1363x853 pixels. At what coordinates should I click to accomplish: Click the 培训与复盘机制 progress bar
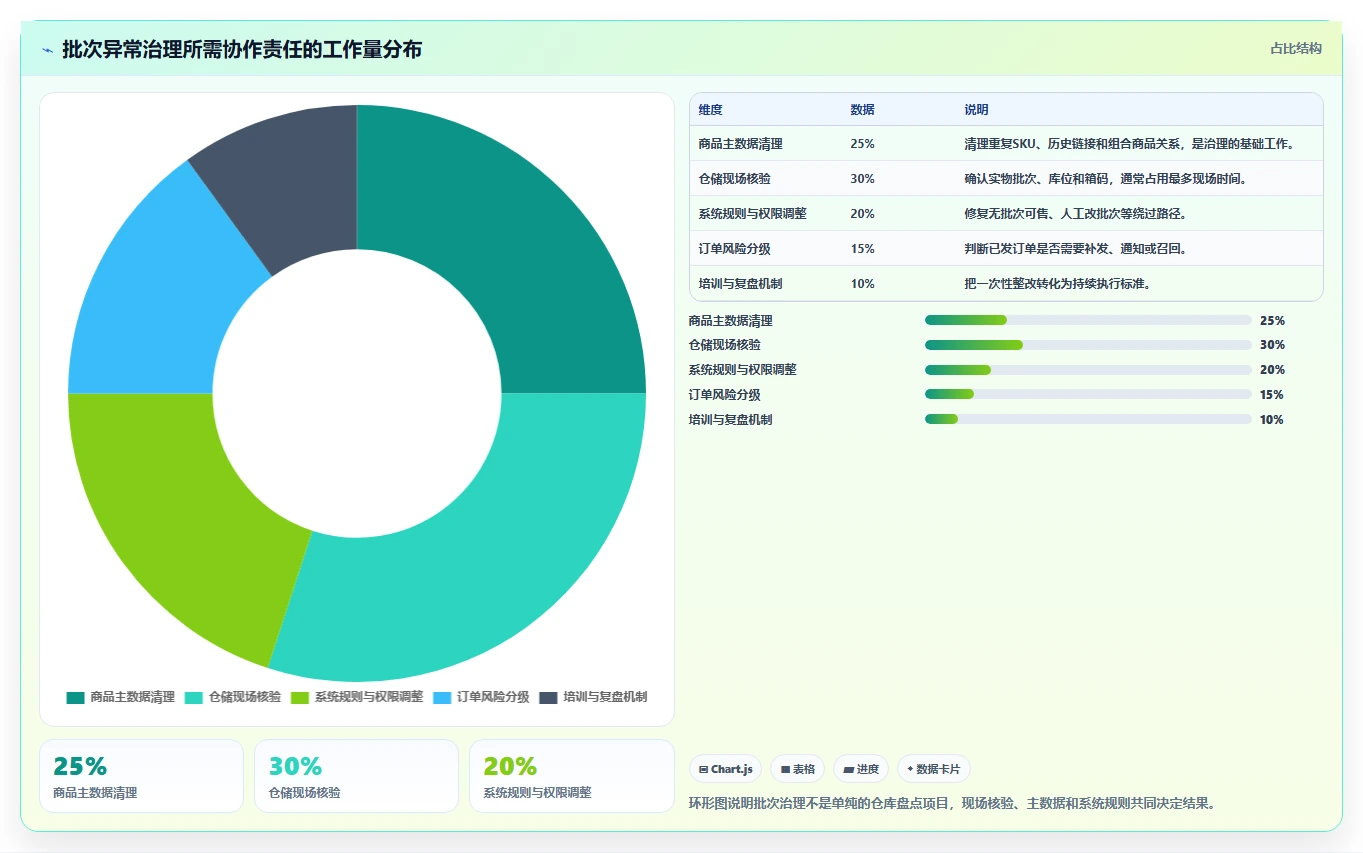[x=1088, y=420]
